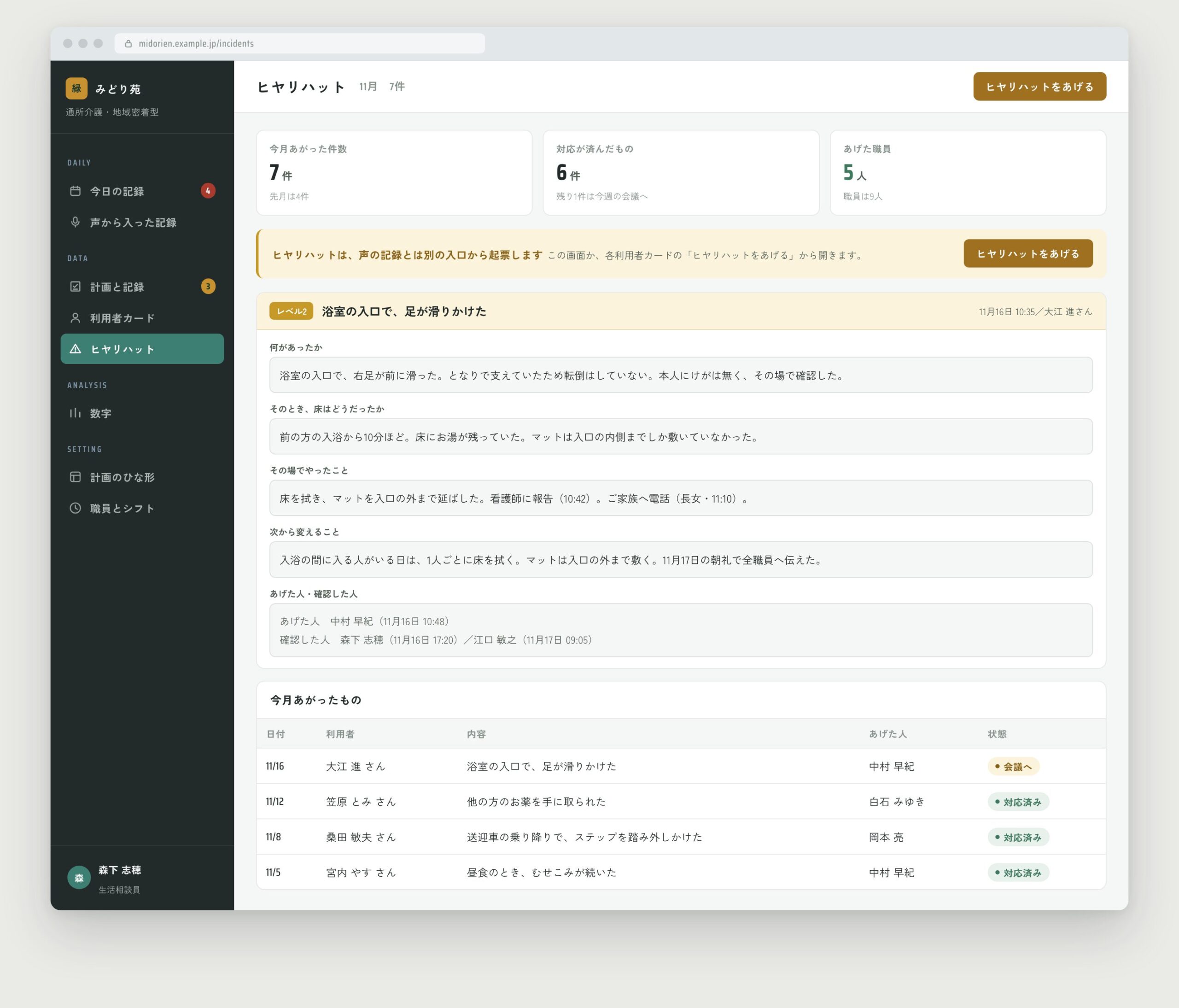Image resolution: width=1179 pixels, height=1008 pixels.
Task: Click the みどり苑 facility name
Action: pos(118,89)
